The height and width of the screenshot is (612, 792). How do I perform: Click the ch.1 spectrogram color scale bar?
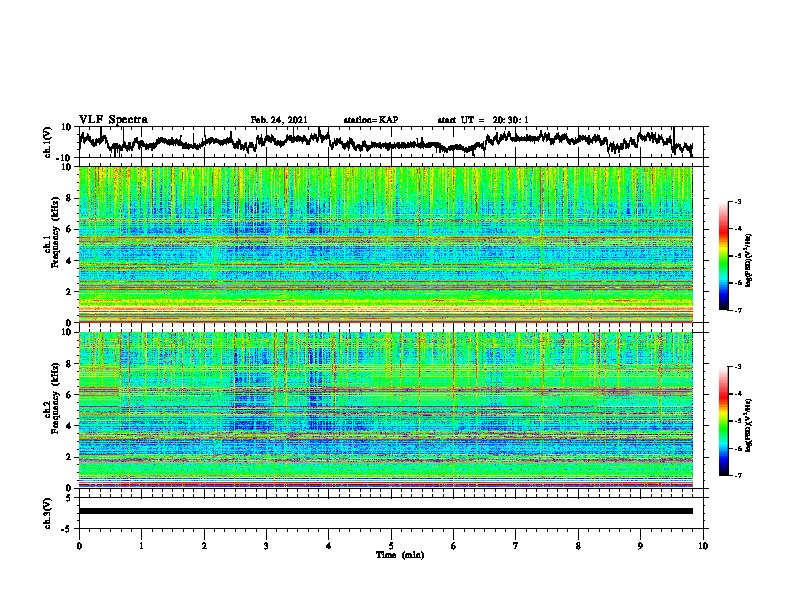pos(723,256)
